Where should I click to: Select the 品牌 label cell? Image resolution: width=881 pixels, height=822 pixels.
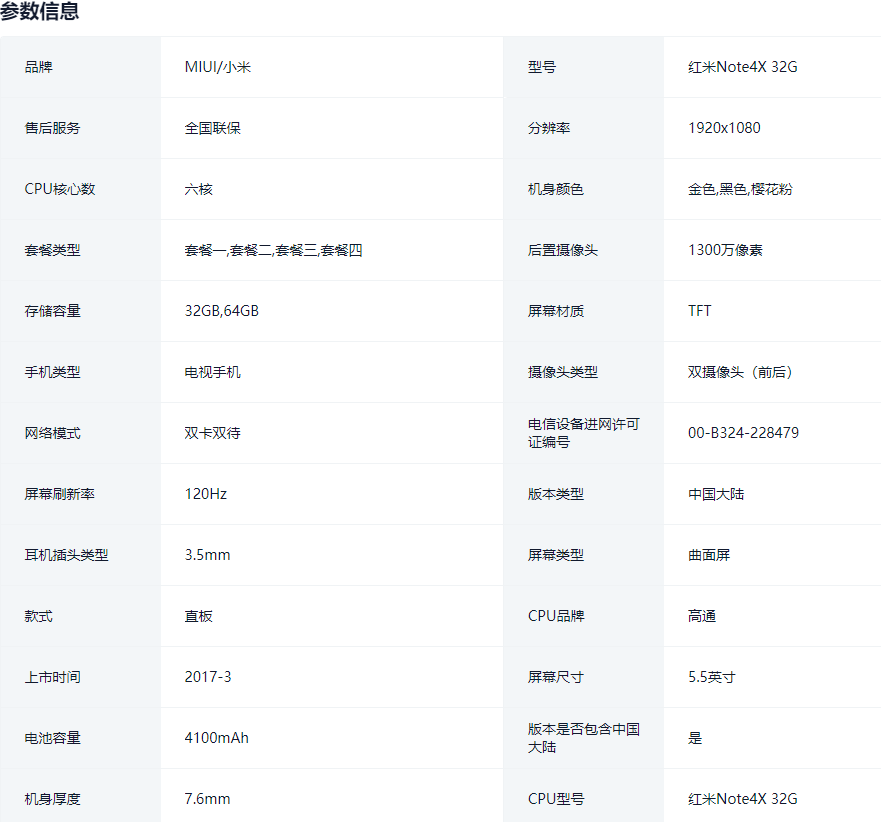[38, 67]
